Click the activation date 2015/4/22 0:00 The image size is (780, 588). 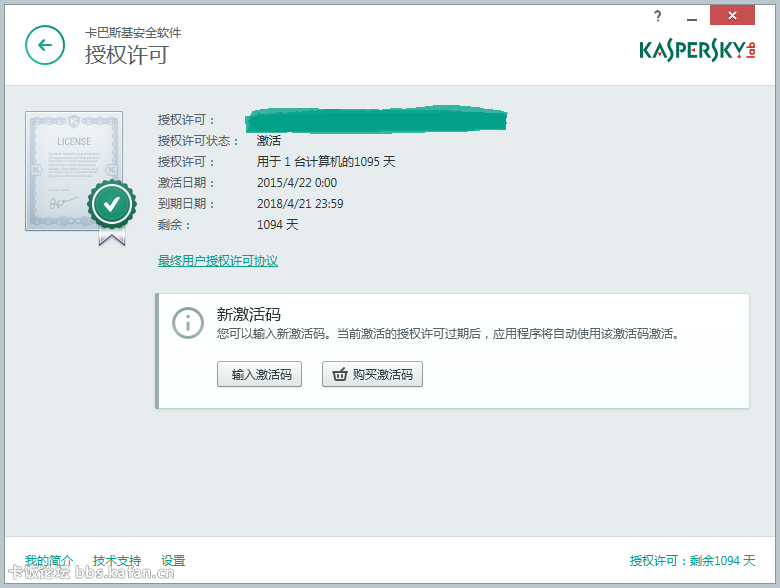[297, 183]
